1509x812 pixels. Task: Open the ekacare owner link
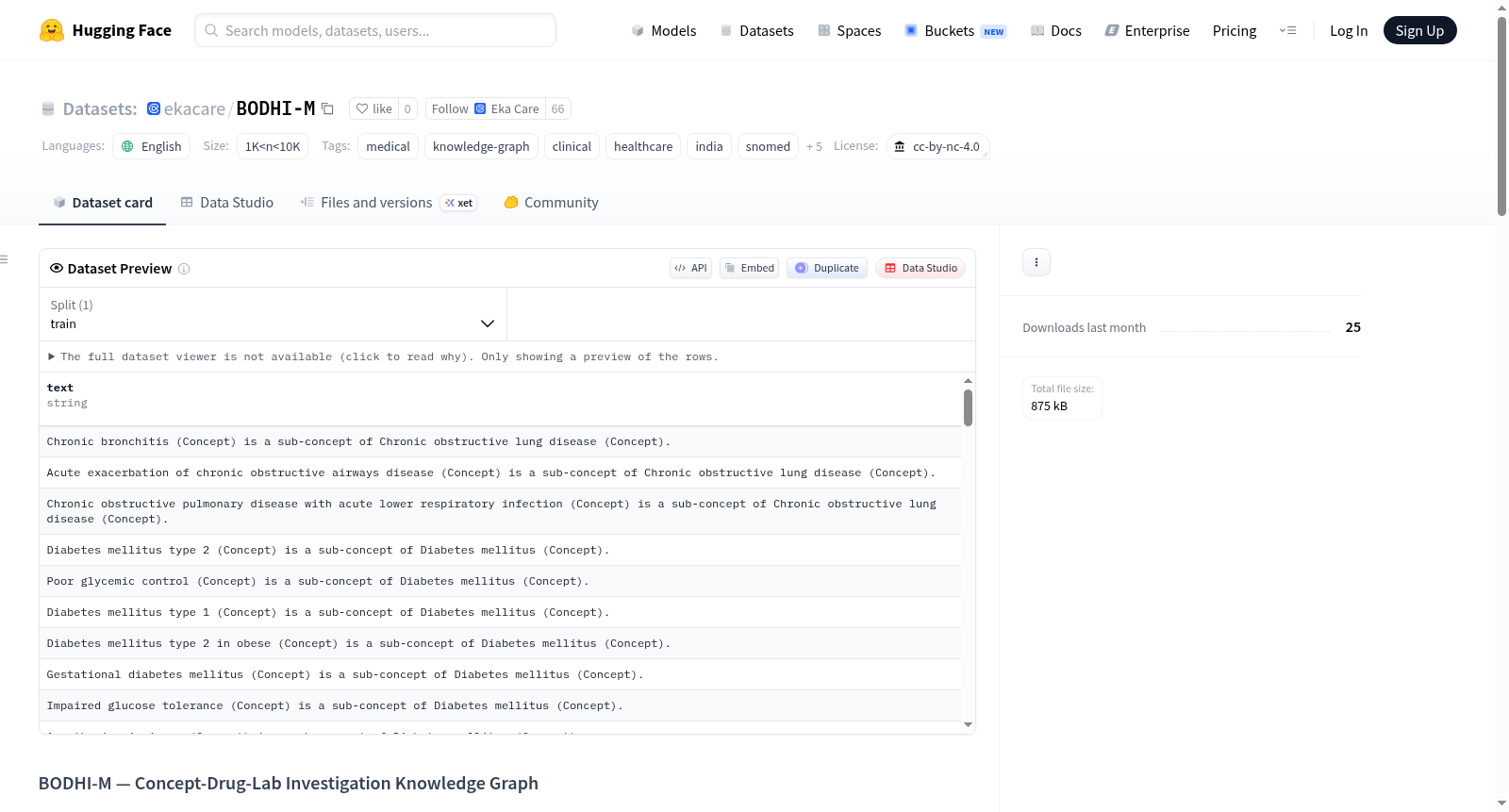pos(194,108)
